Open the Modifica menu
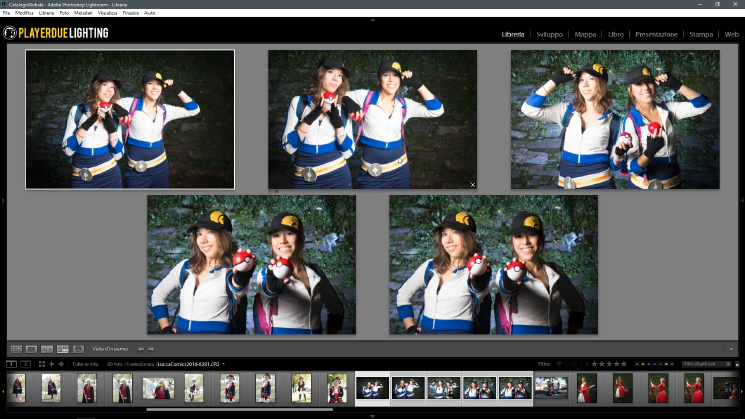Screen dimensions: 745x419 pyautogui.click(x=24, y=13)
